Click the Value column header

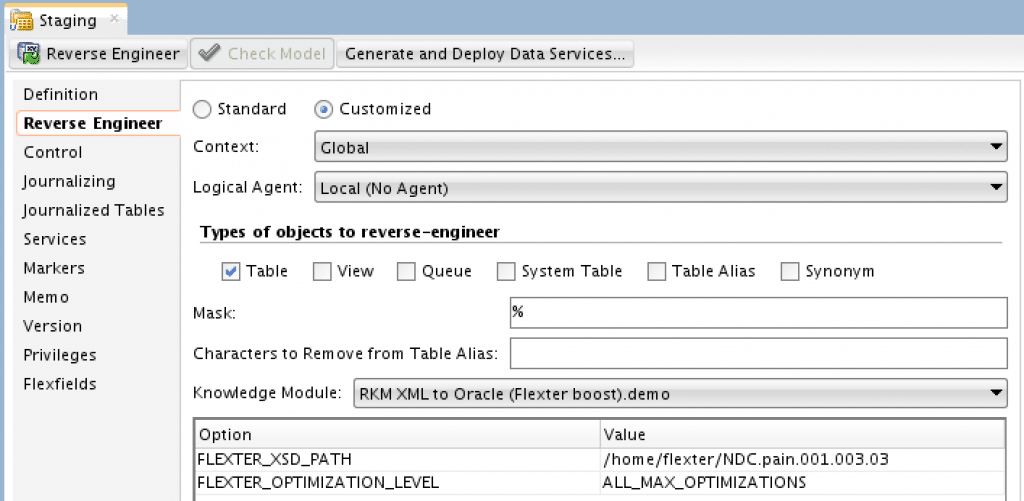point(803,434)
